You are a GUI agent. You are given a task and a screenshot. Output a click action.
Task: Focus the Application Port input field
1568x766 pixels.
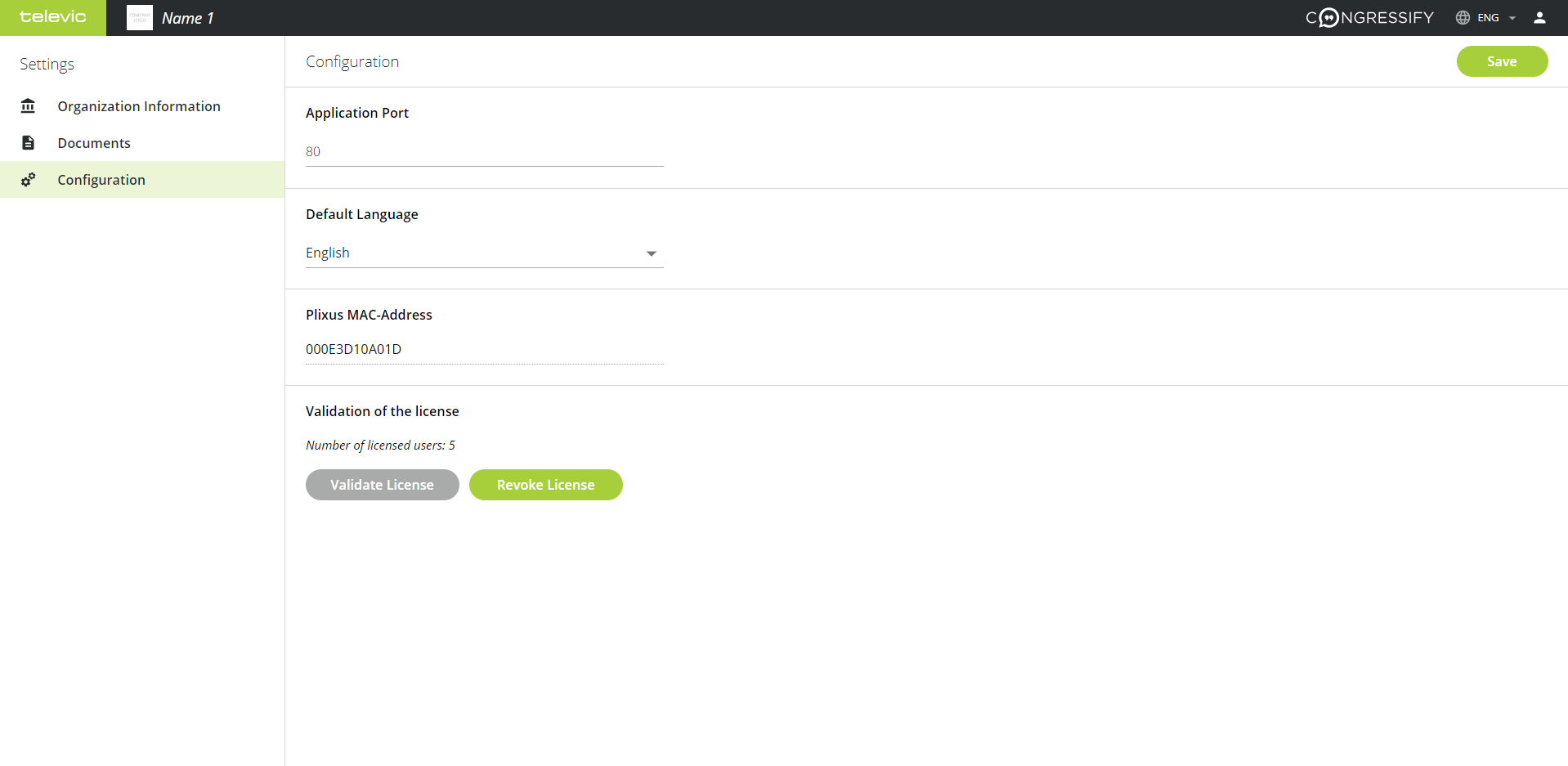(x=484, y=152)
